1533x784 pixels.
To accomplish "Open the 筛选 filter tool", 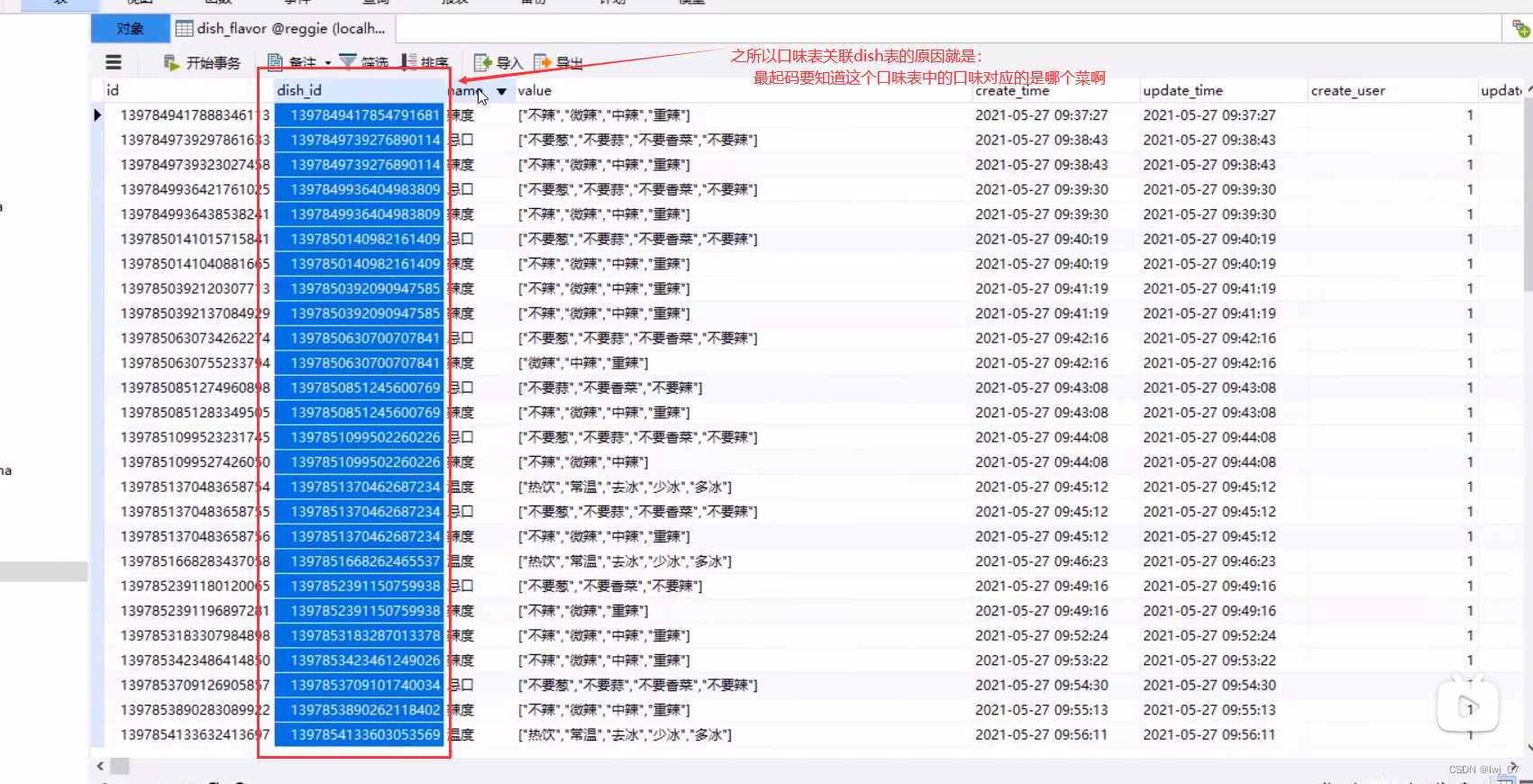I will tap(364, 62).
